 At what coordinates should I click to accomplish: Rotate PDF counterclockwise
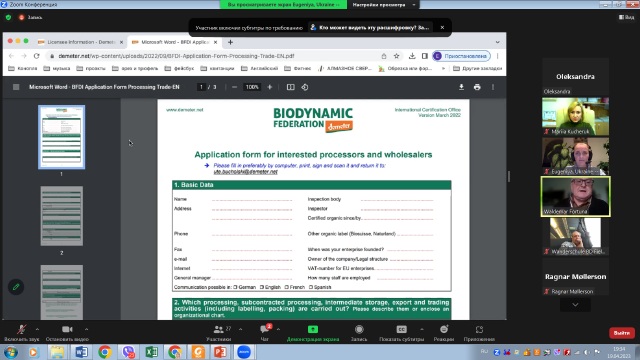coord(305,87)
